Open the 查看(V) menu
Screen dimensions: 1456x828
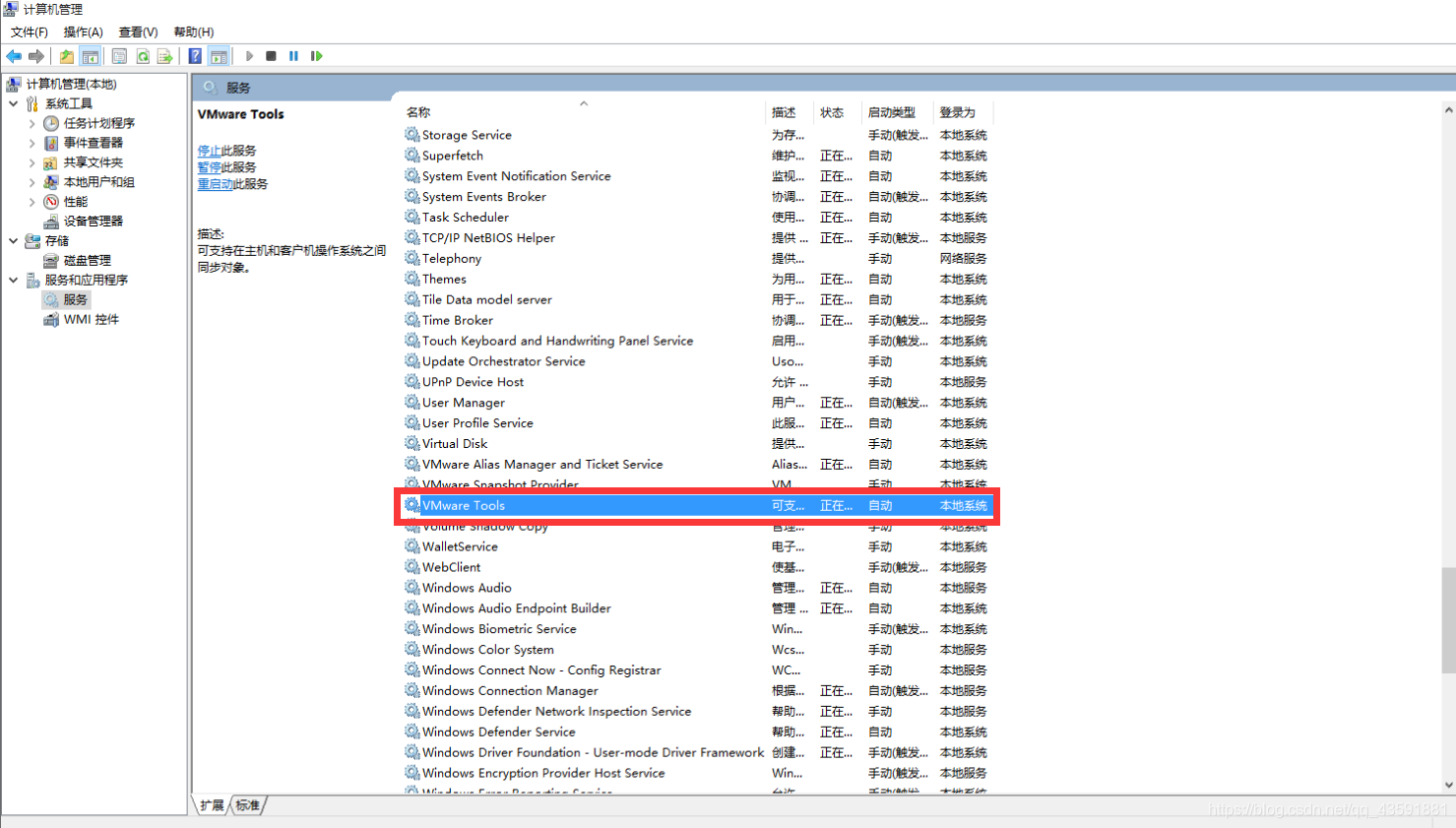coord(138,32)
